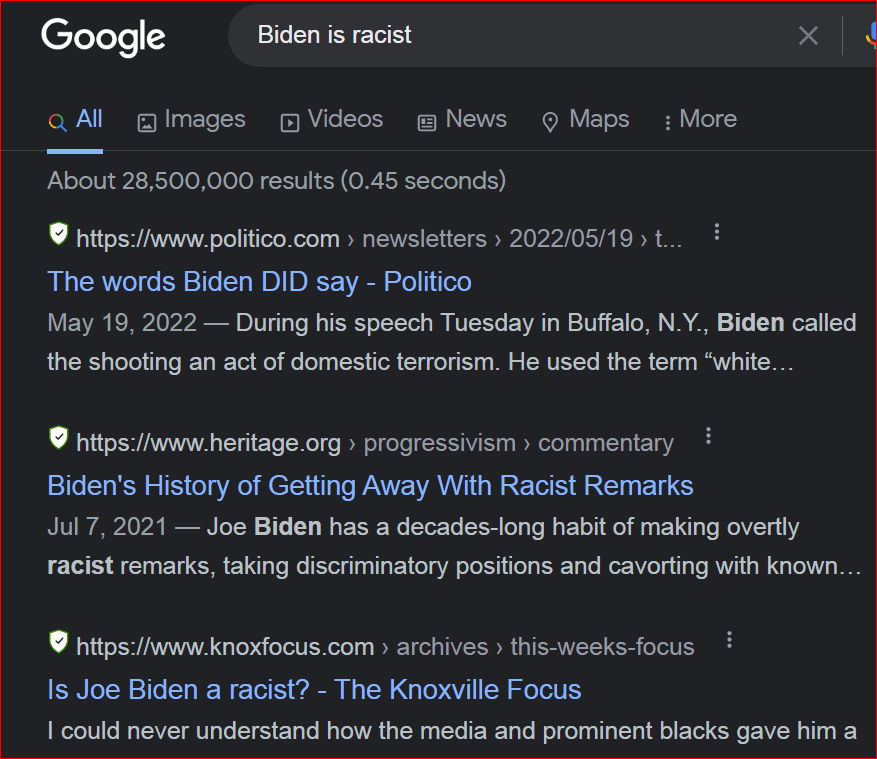
Task: Click the shield icon beside the knoxfocus.com URL
Action: point(59,642)
